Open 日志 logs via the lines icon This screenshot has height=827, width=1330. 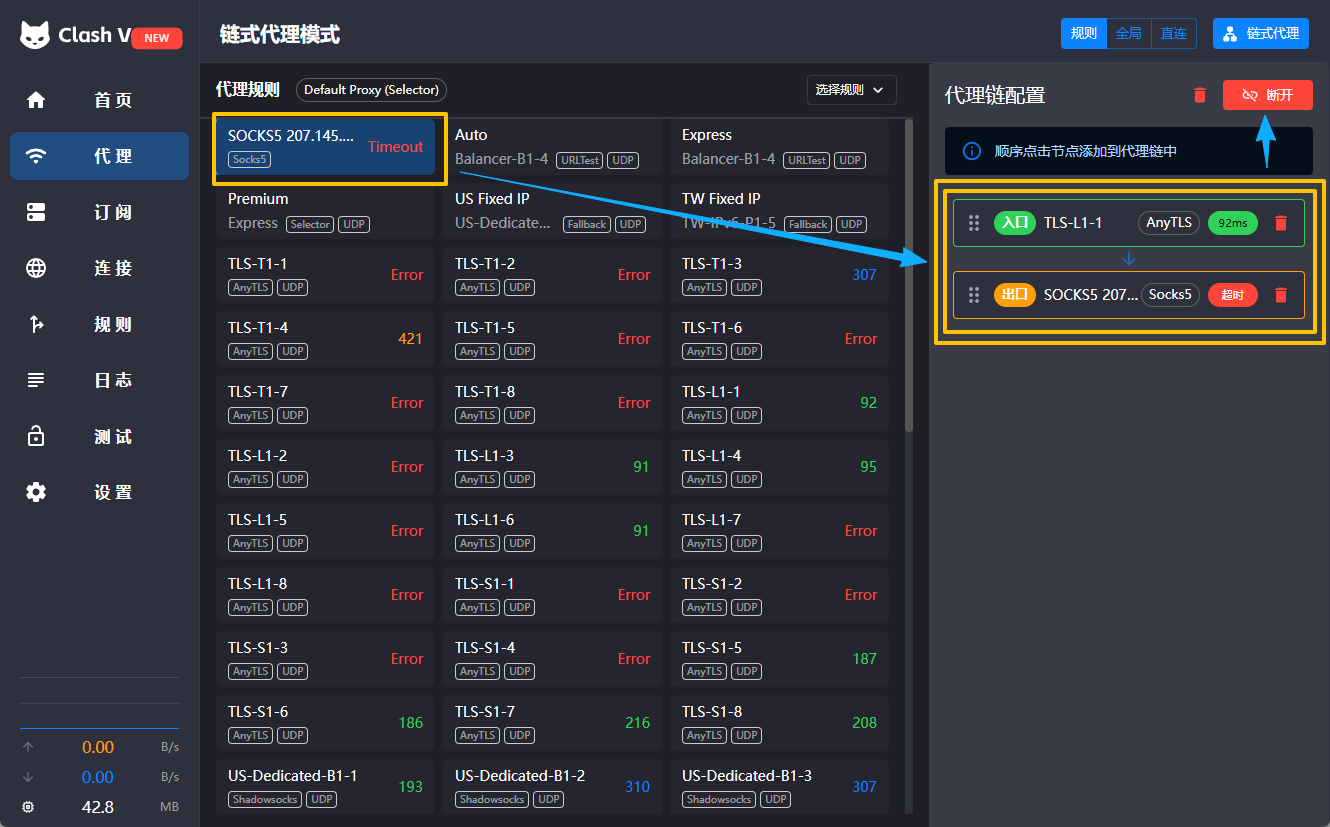[x=36, y=380]
